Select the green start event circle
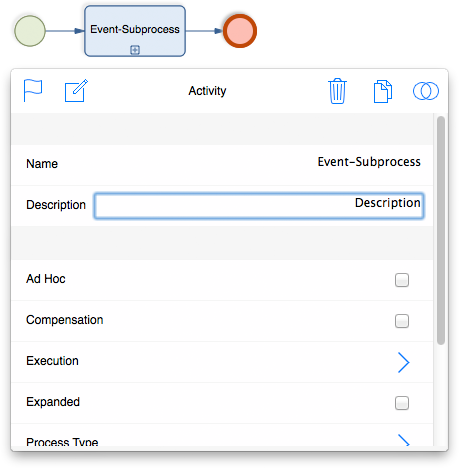This screenshot has height=468, width=459. pyautogui.click(x=30, y=31)
